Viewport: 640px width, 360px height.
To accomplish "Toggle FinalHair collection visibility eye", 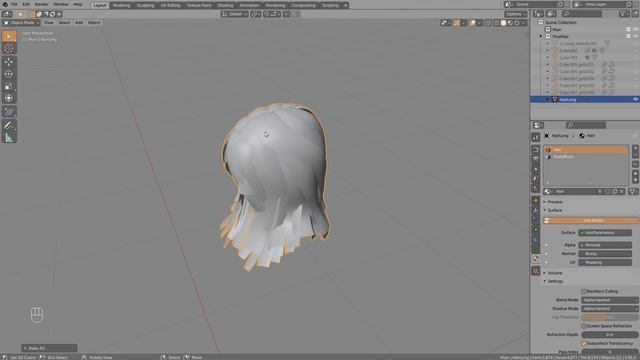I will [635, 36].
